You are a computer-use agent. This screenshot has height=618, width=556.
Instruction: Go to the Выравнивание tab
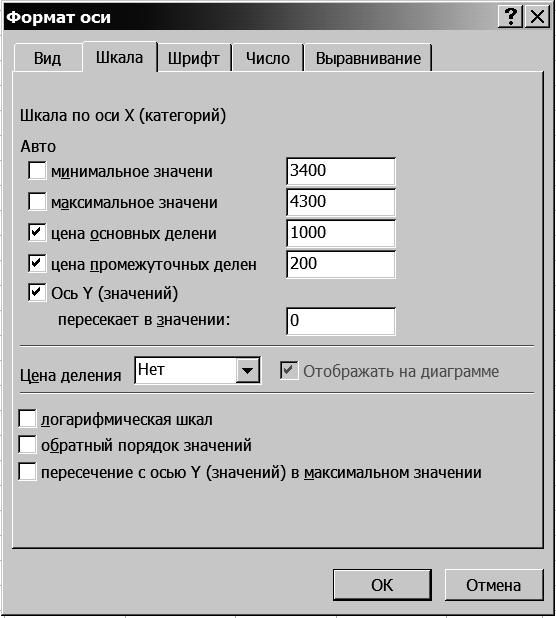point(368,58)
